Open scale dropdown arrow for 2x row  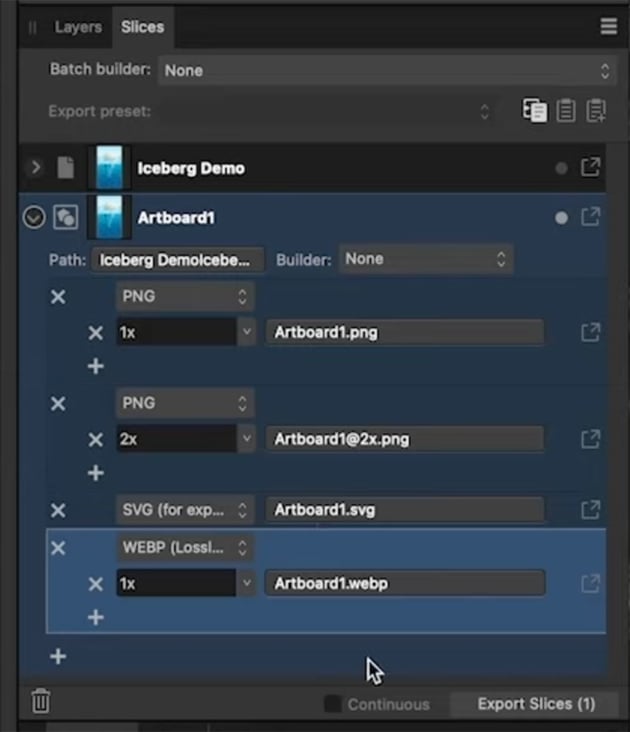tap(246, 439)
